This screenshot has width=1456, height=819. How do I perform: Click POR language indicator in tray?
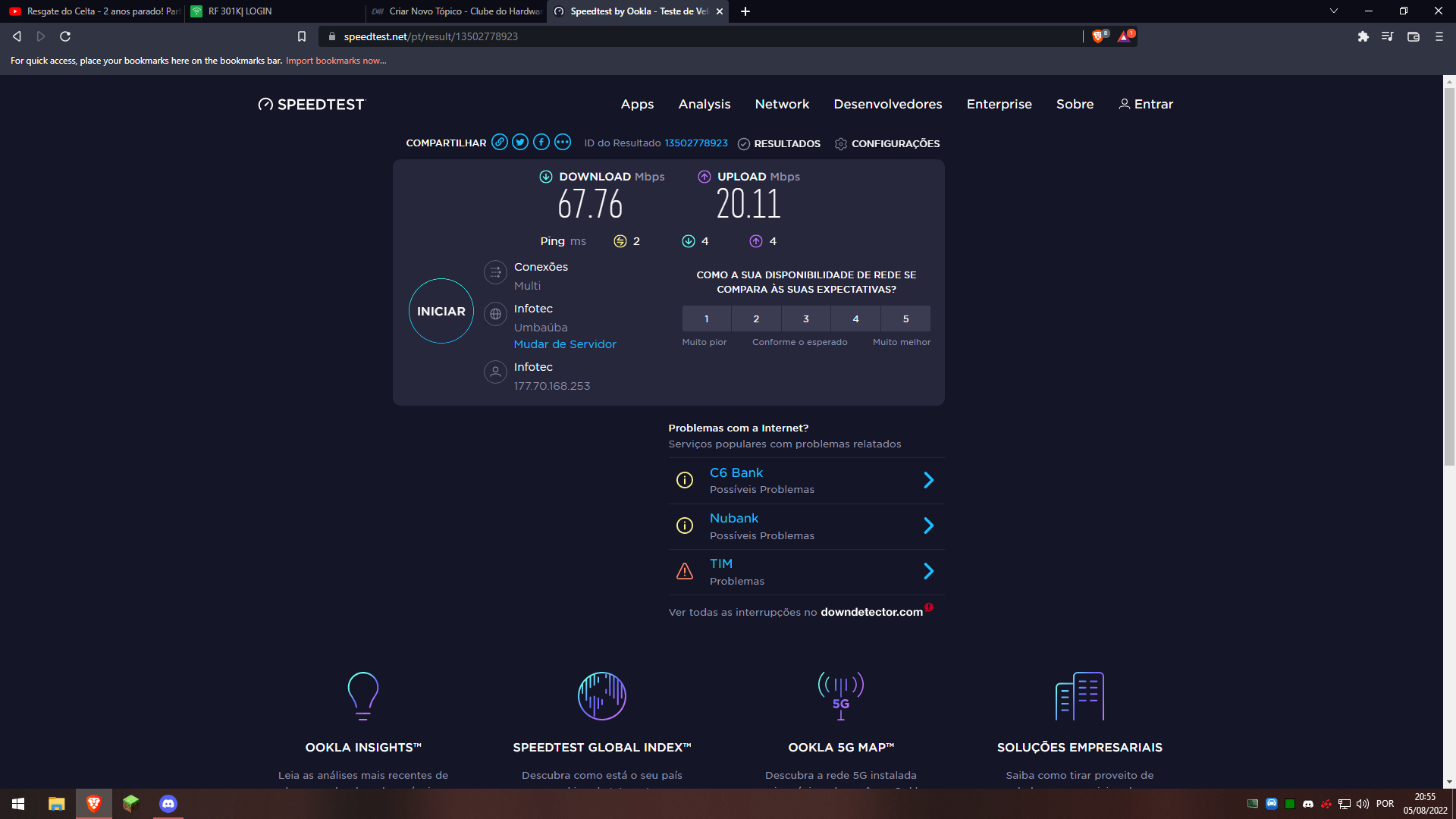1385,804
